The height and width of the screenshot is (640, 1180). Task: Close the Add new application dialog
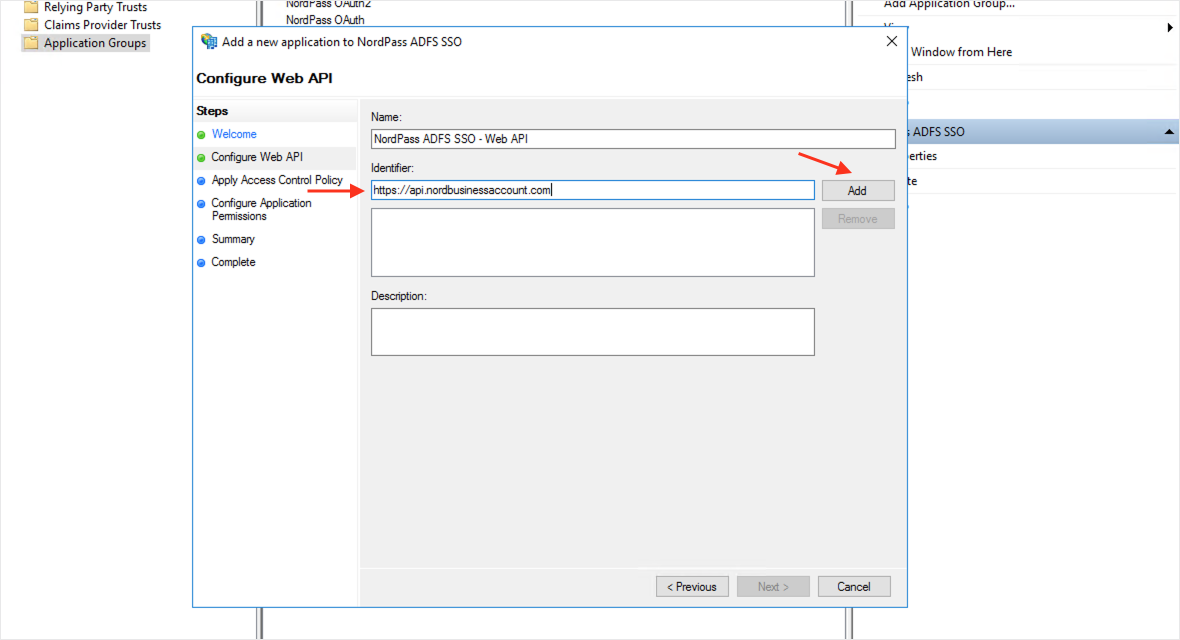(x=892, y=41)
